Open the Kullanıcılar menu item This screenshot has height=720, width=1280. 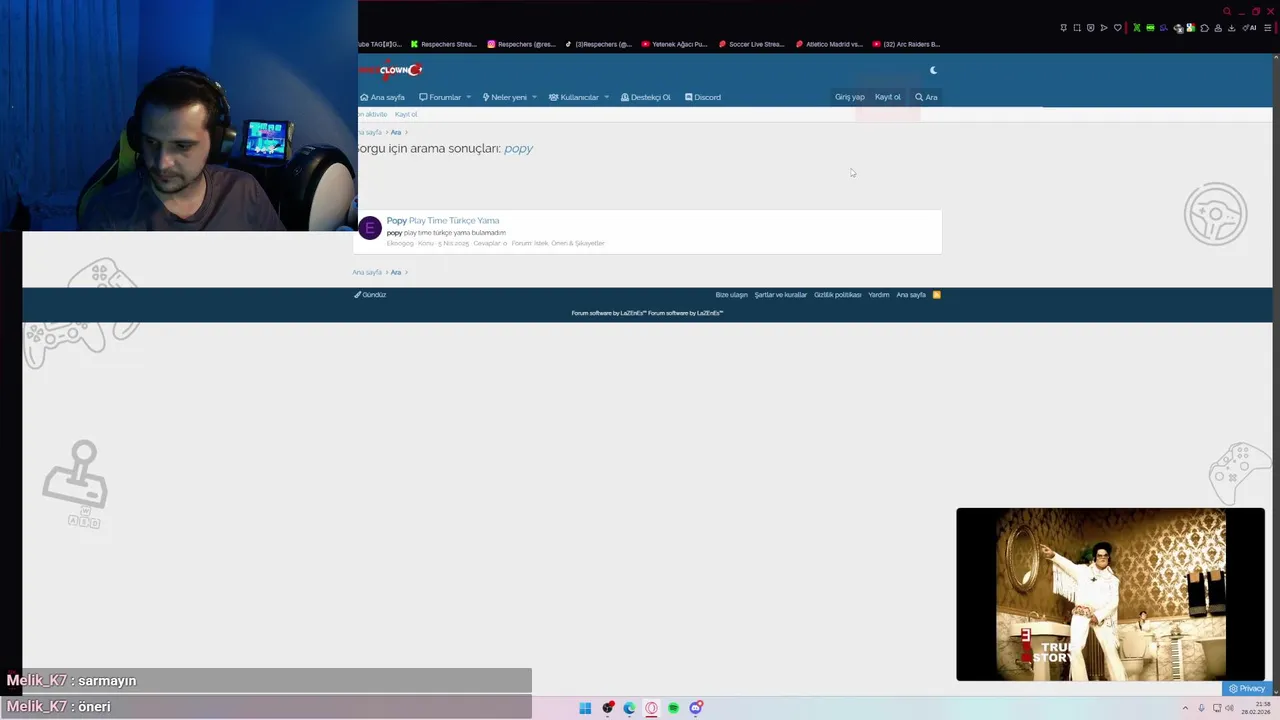click(574, 97)
